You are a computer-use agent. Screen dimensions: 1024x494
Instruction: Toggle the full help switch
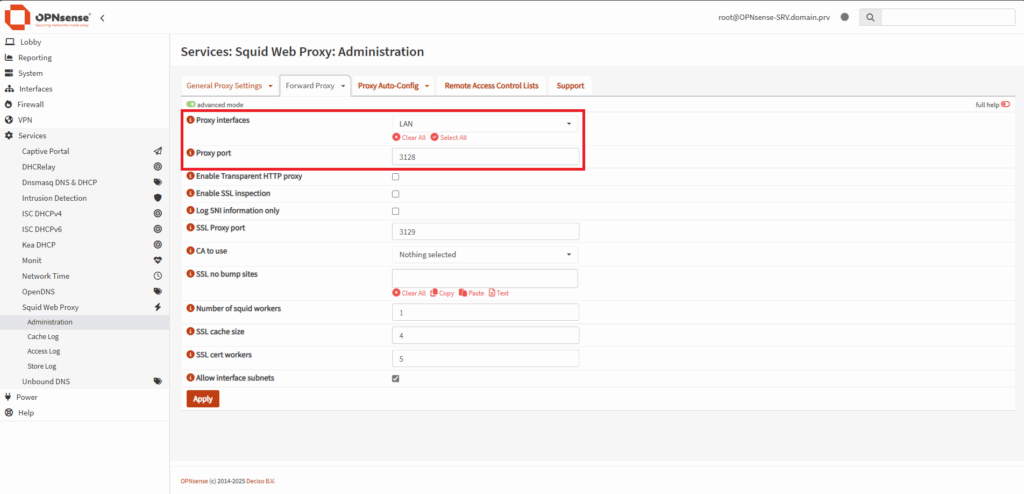pyautogui.click(x=1005, y=105)
